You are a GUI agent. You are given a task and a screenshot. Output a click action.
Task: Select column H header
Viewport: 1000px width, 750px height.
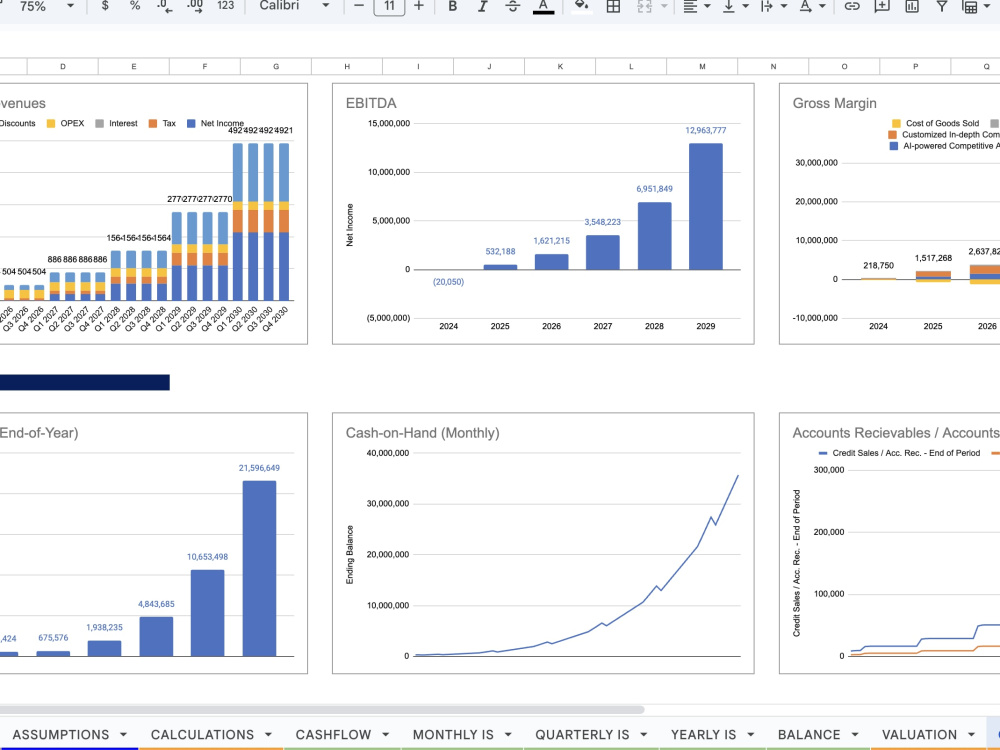pyautogui.click(x=347, y=66)
